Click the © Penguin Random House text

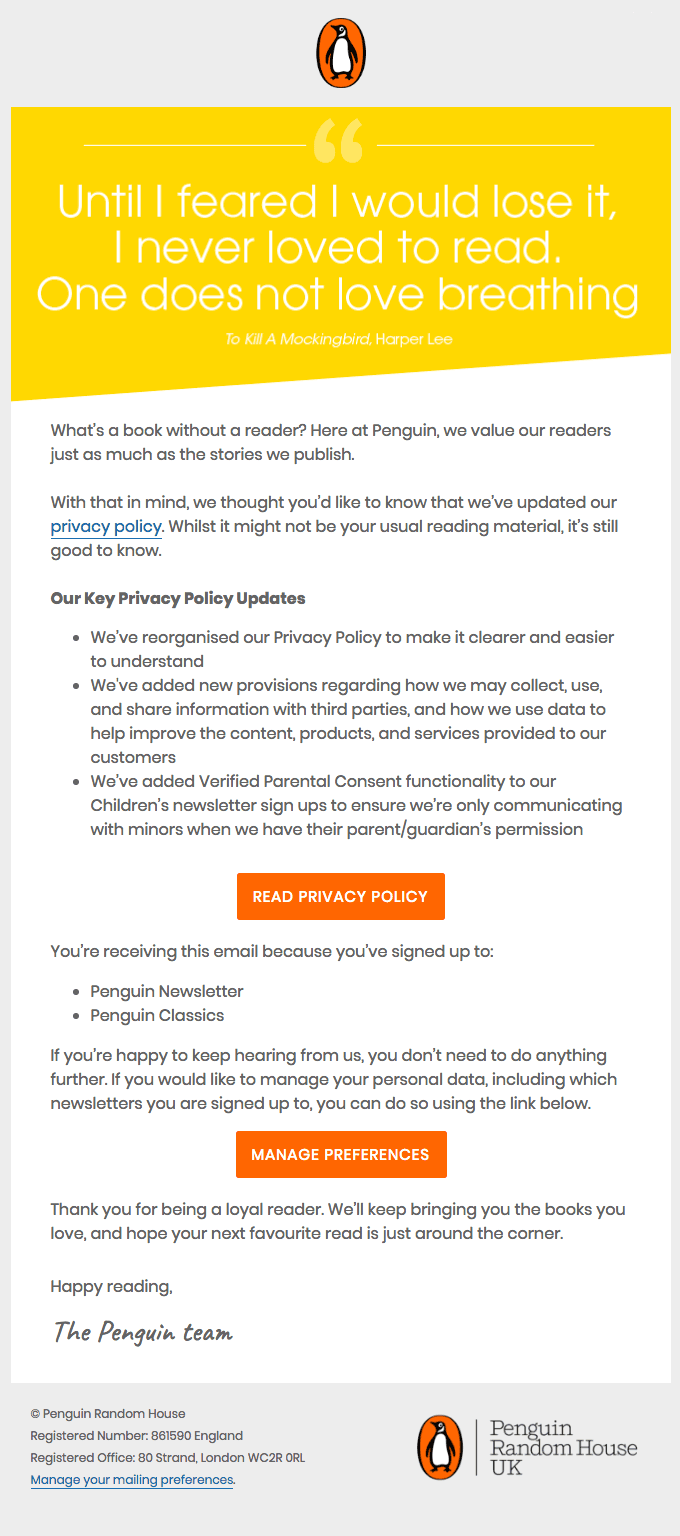click(108, 1414)
